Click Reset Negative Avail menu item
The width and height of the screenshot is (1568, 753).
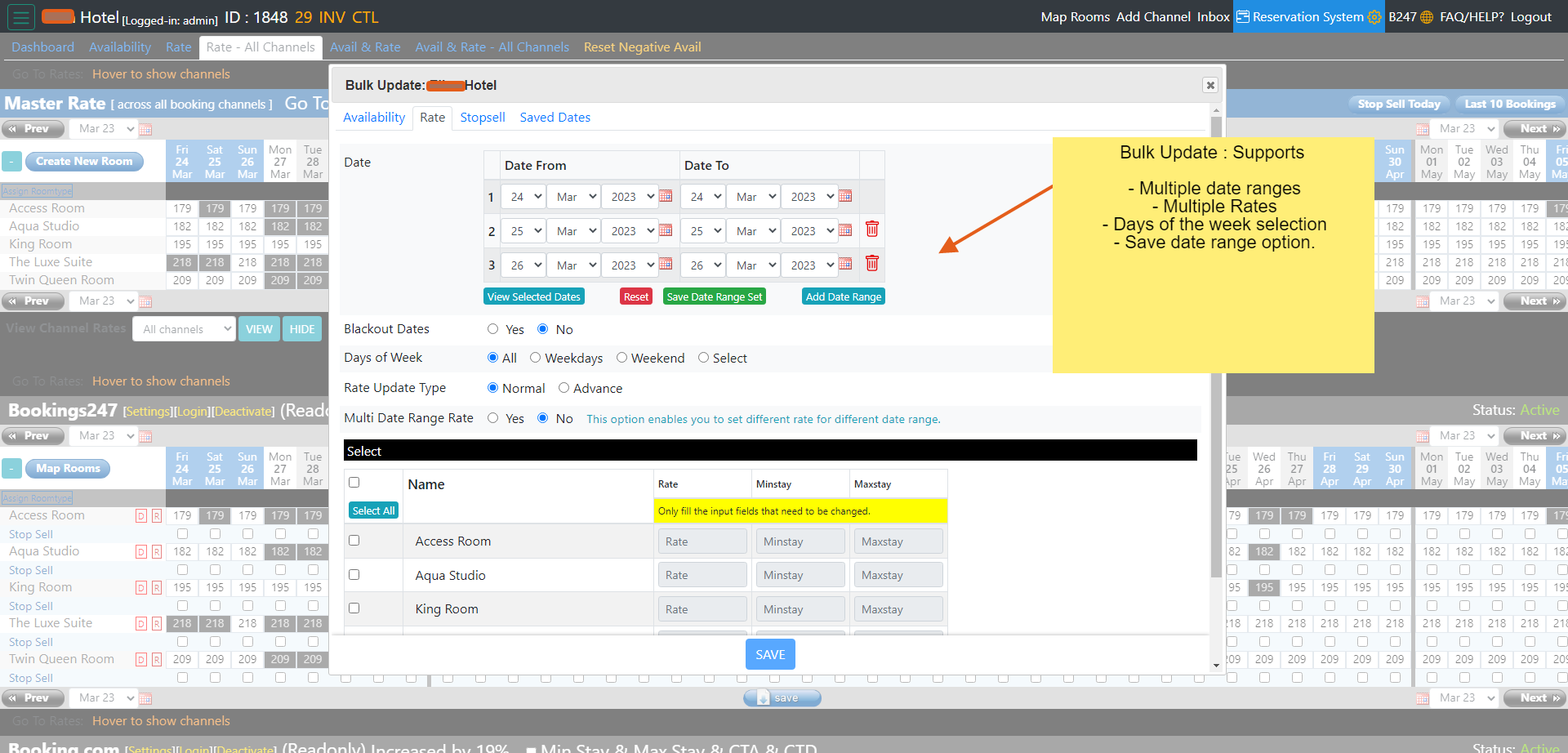coord(642,47)
